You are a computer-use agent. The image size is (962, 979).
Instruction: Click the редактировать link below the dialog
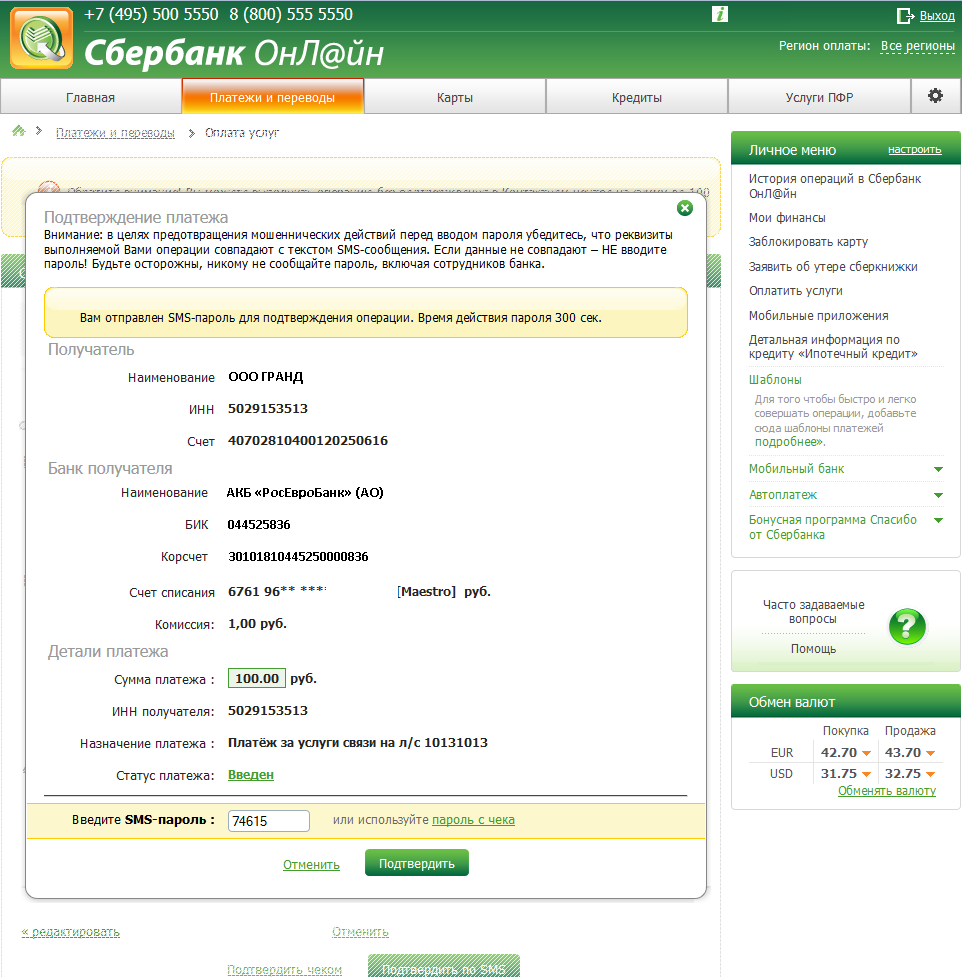click(x=71, y=932)
